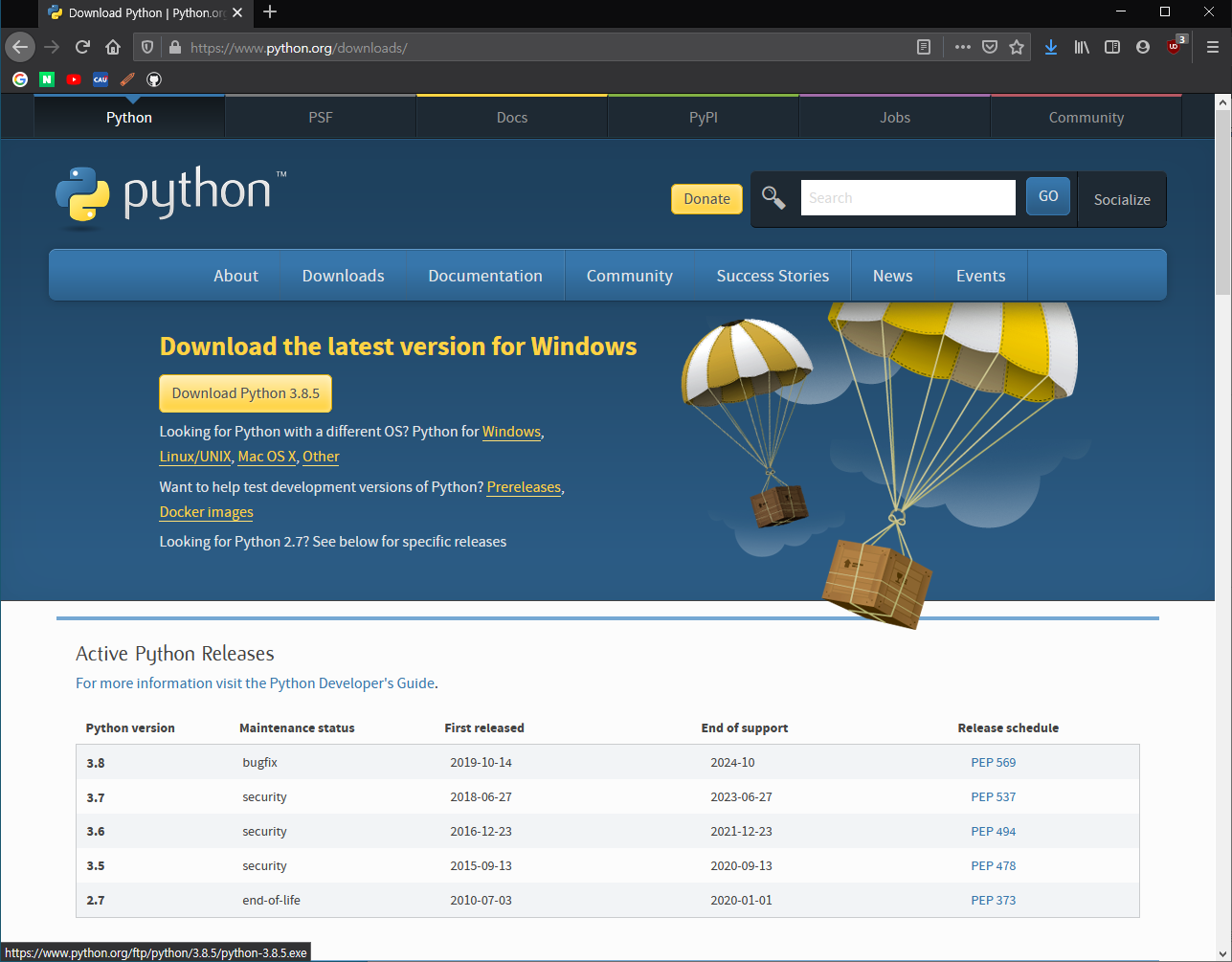
Task: Open Google bookmark icon
Action: coord(20,79)
